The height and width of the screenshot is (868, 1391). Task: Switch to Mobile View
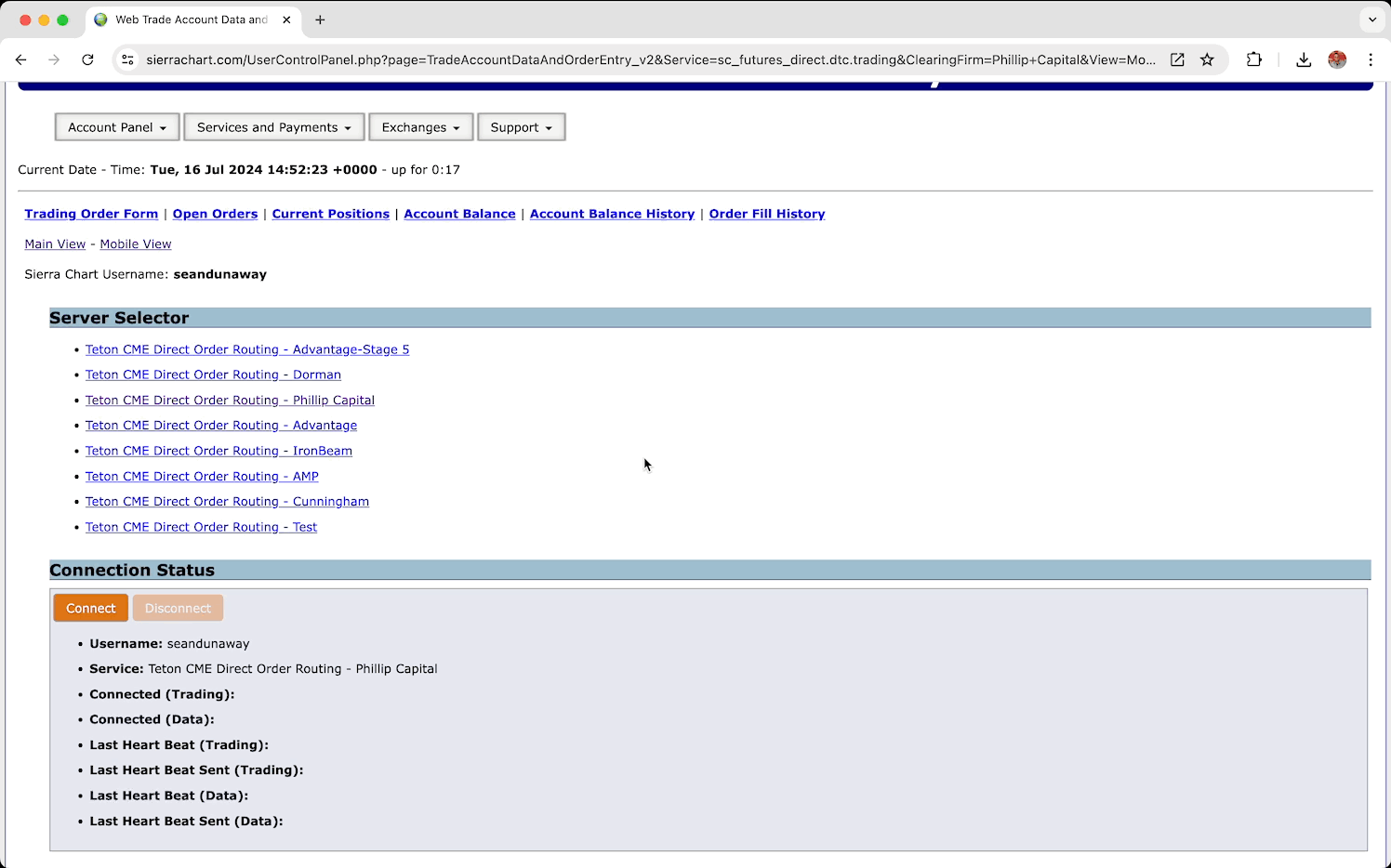pos(136,244)
